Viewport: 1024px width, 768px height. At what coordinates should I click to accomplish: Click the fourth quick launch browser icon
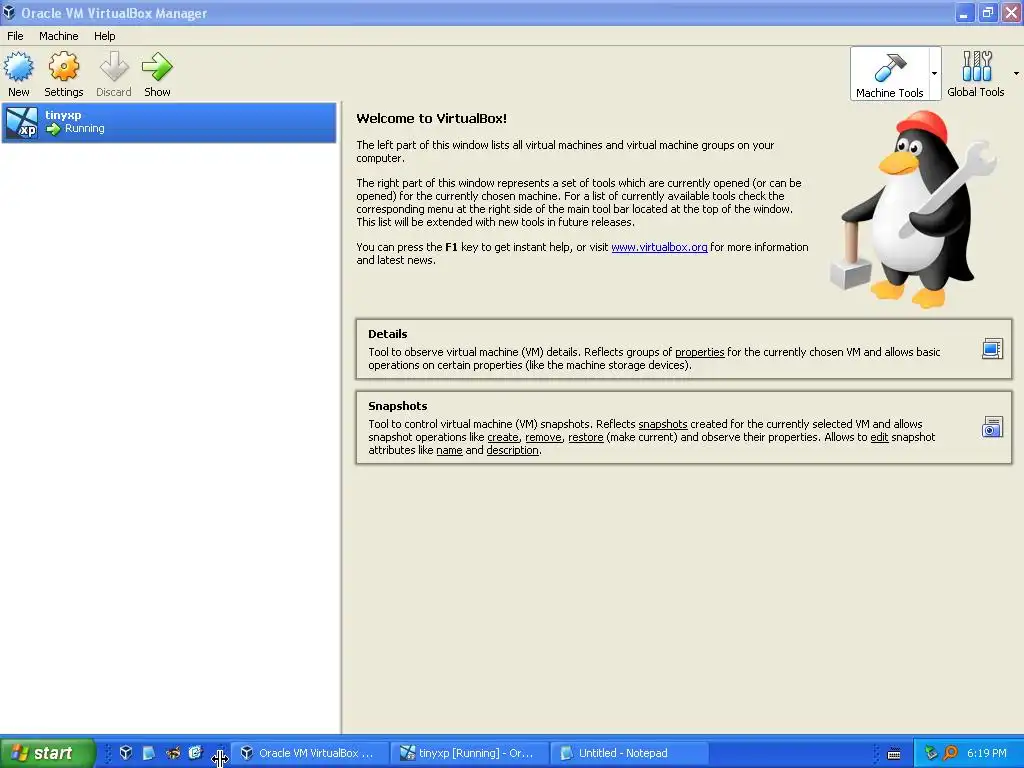195,753
